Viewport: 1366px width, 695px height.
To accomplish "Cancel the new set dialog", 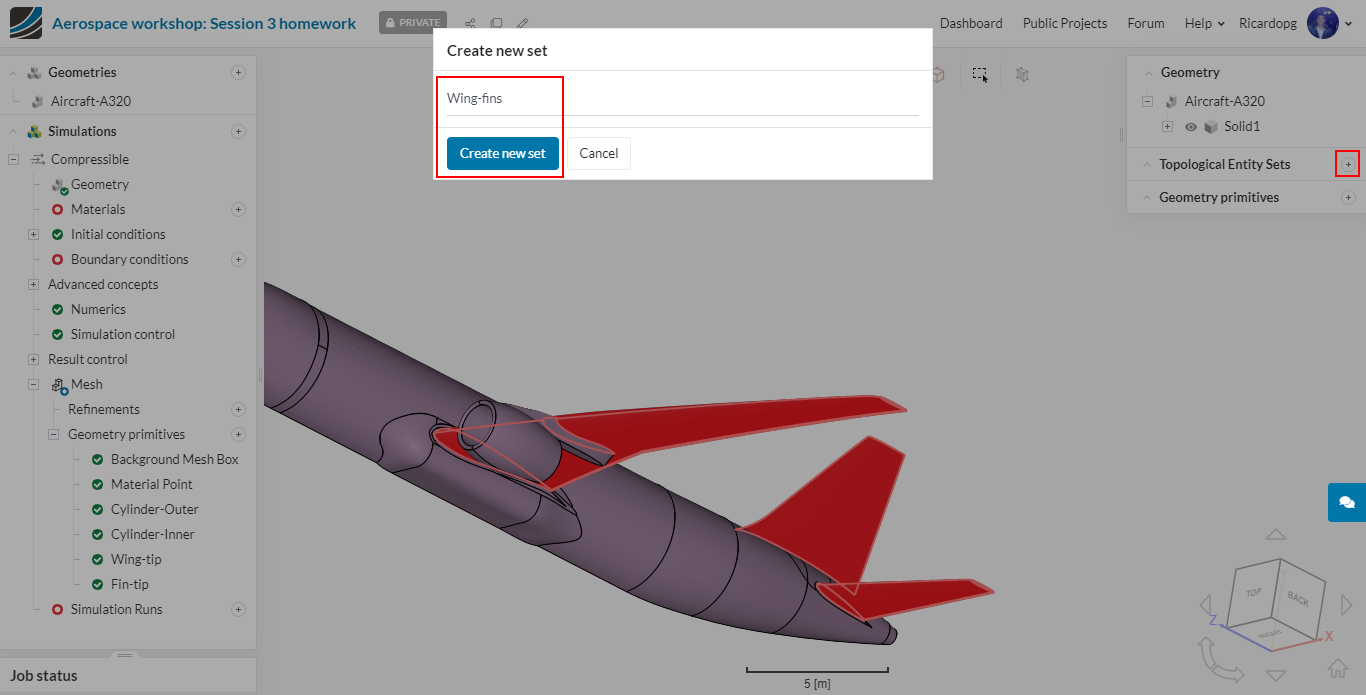I will coord(599,153).
